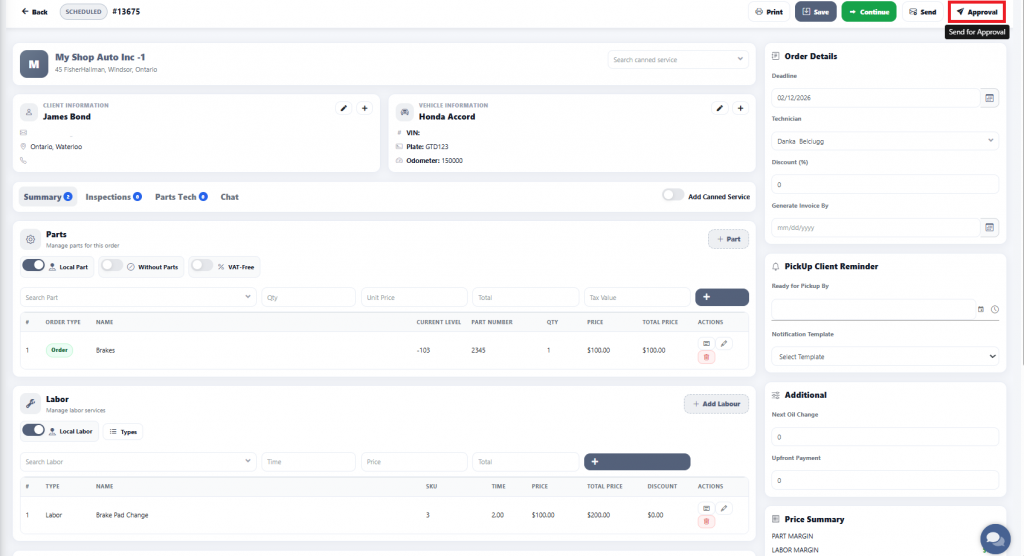Image resolution: width=1024 pixels, height=556 pixels.
Task: Open the Search canned service dropdown
Action: (678, 60)
